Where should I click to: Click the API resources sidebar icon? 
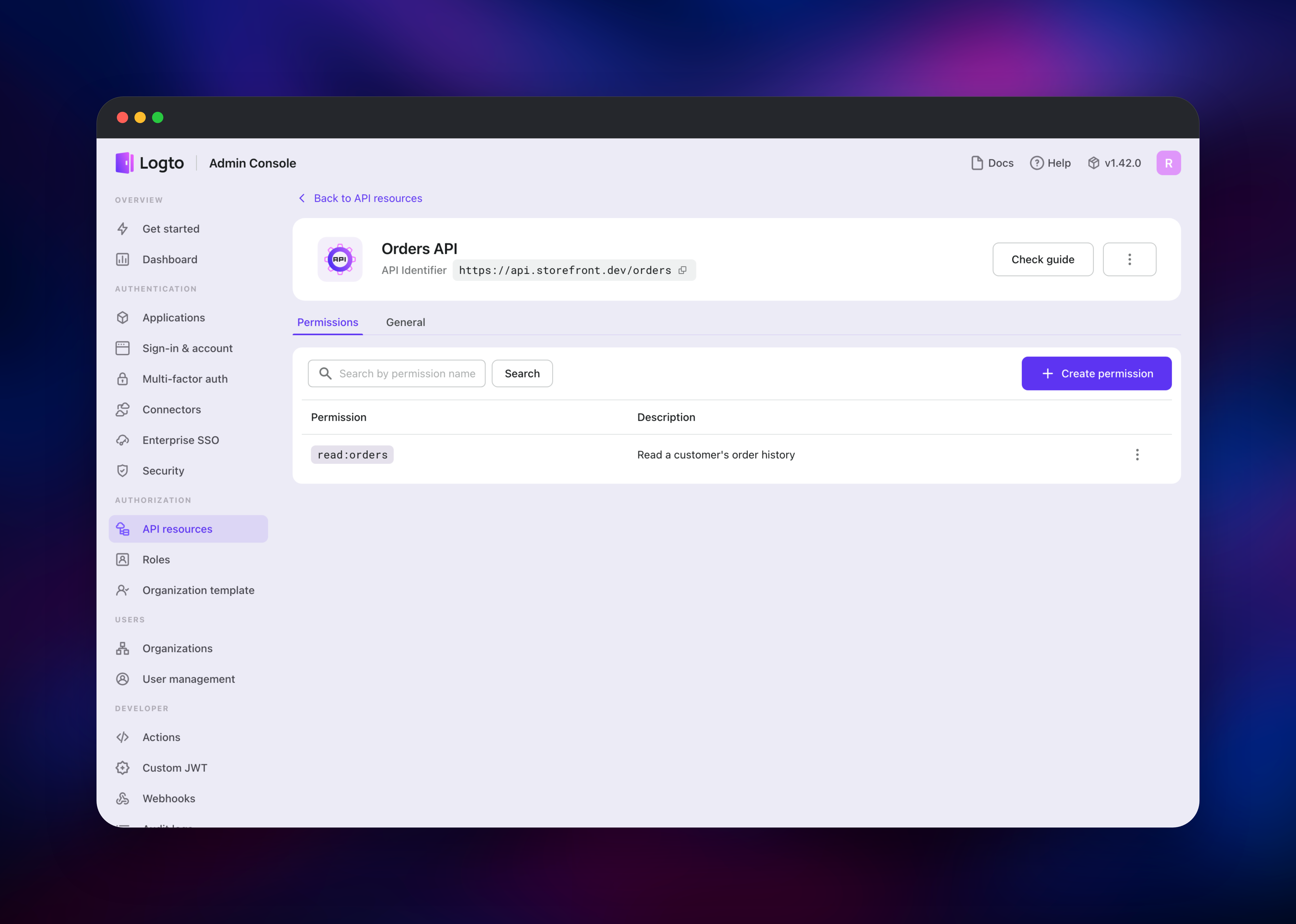point(122,529)
